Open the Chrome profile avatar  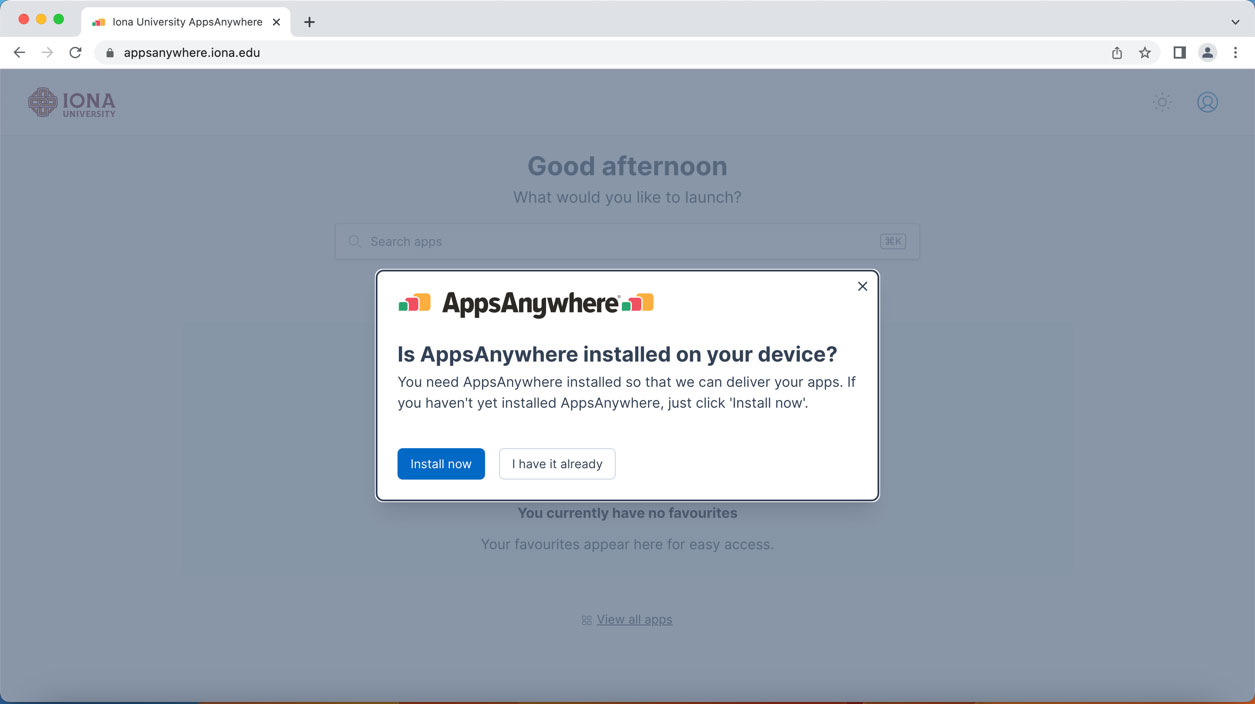(1207, 53)
